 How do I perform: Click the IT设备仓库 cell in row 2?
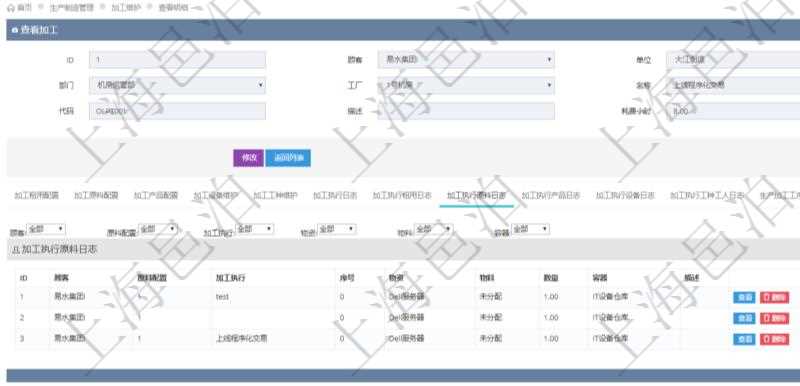click(612, 317)
